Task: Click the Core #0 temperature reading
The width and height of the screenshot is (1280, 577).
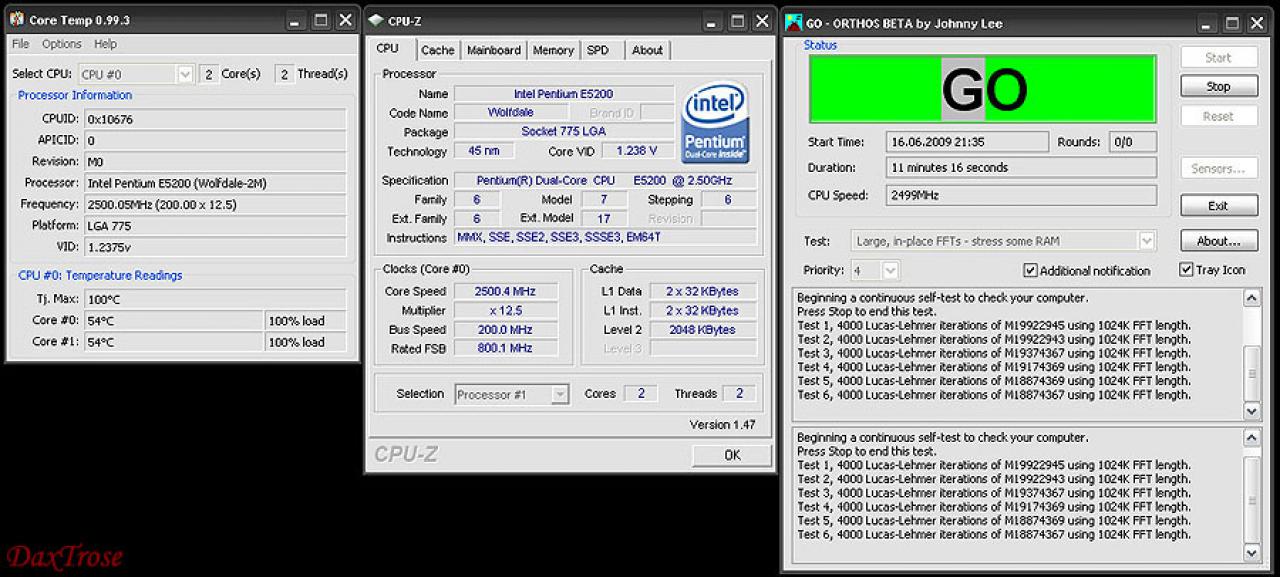Action: (174, 321)
